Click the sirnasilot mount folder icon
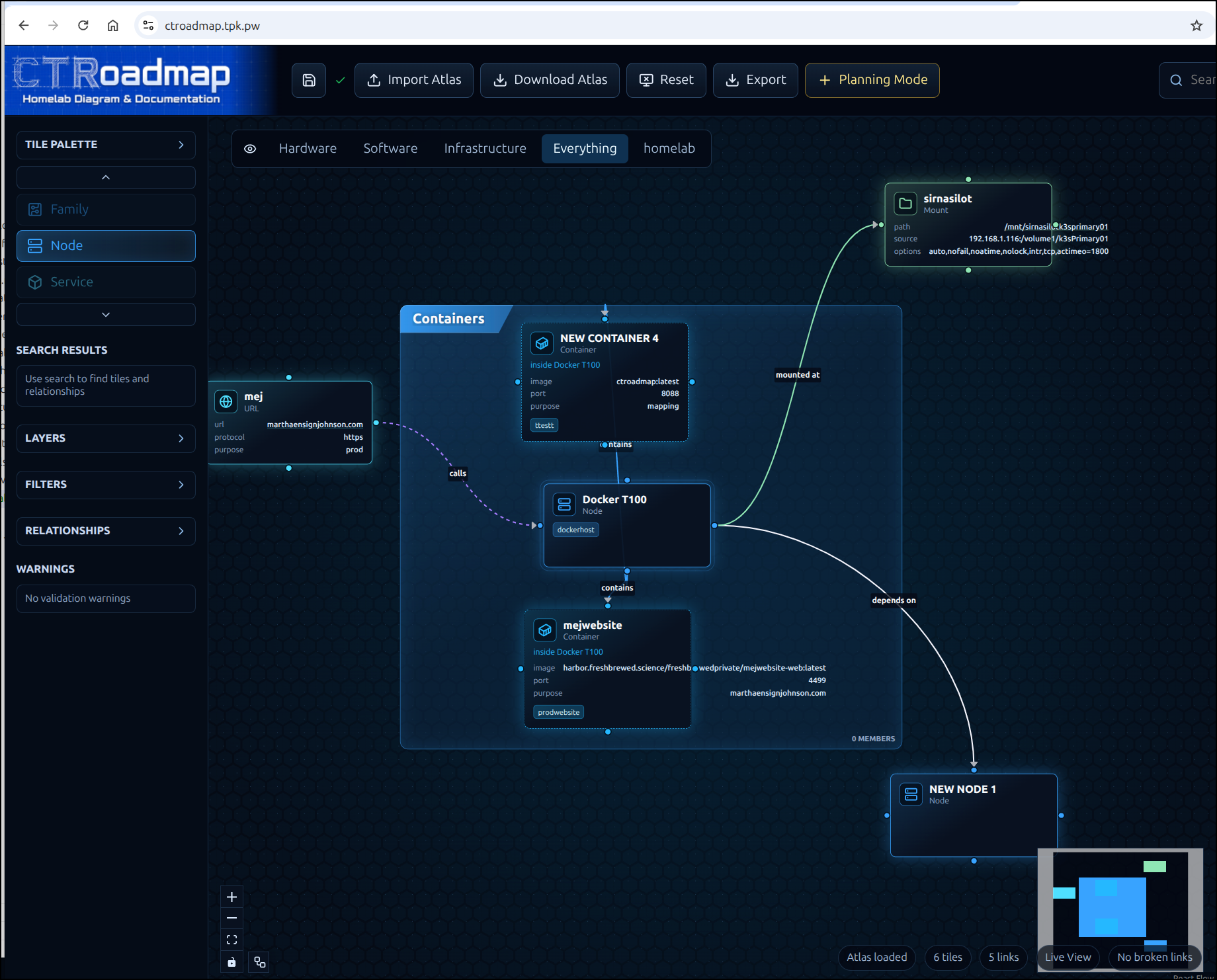Image resolution: width=1217 pixels, height=980 pixels. (905, 203)
